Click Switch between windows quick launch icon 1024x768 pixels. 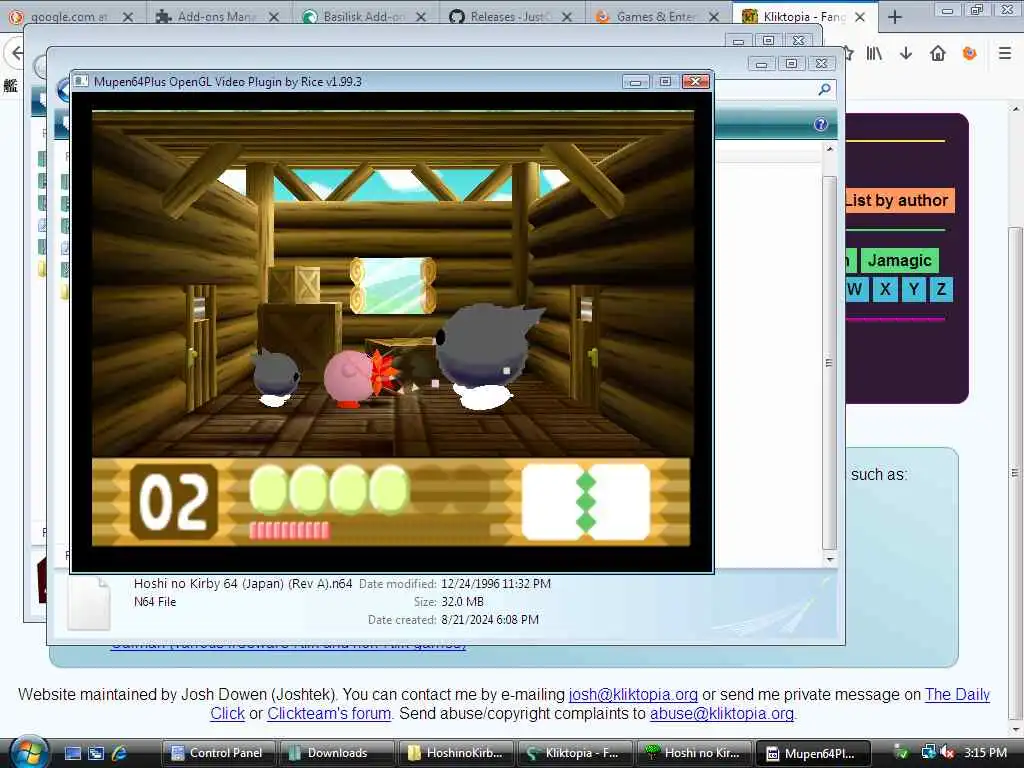coord(96,753)
